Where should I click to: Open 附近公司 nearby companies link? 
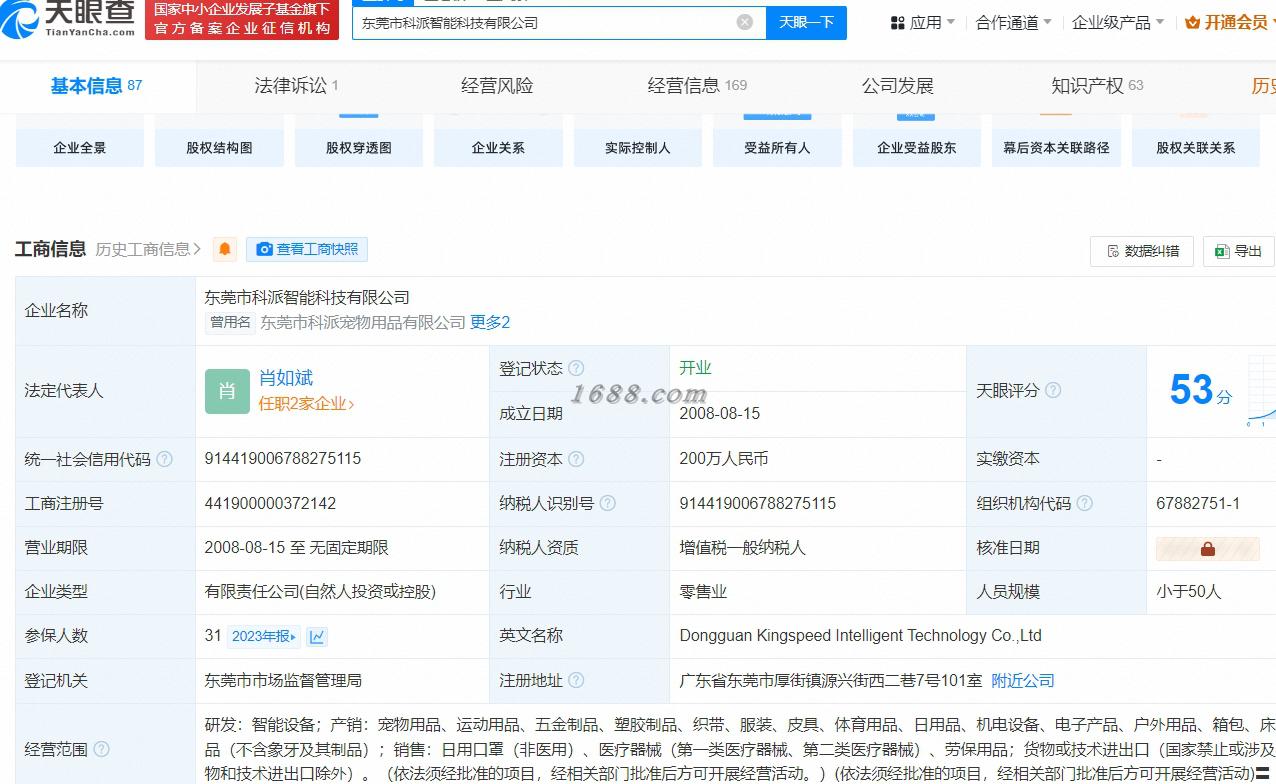click(1023, 680)
